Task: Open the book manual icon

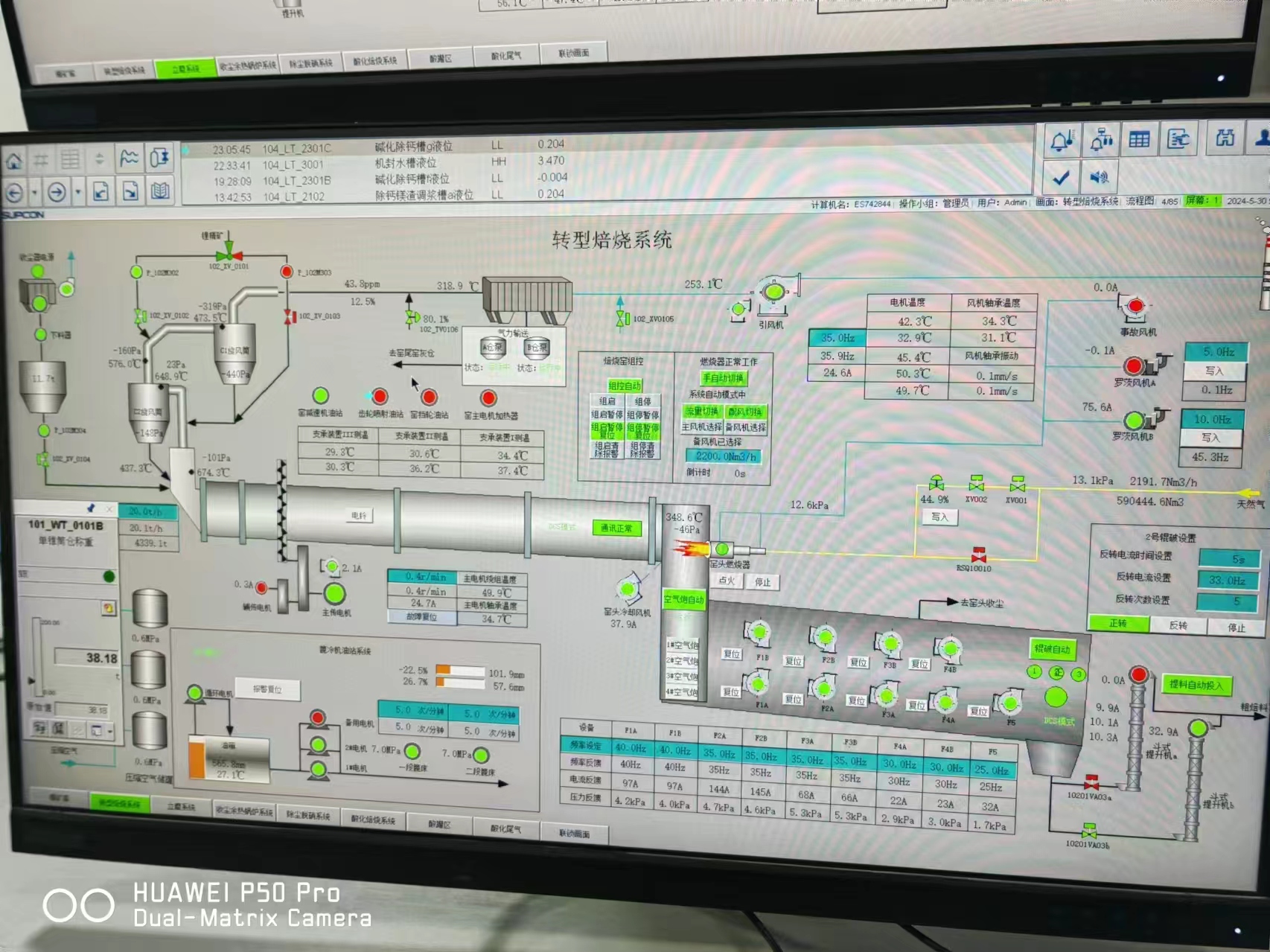Action: coord(160,191)
